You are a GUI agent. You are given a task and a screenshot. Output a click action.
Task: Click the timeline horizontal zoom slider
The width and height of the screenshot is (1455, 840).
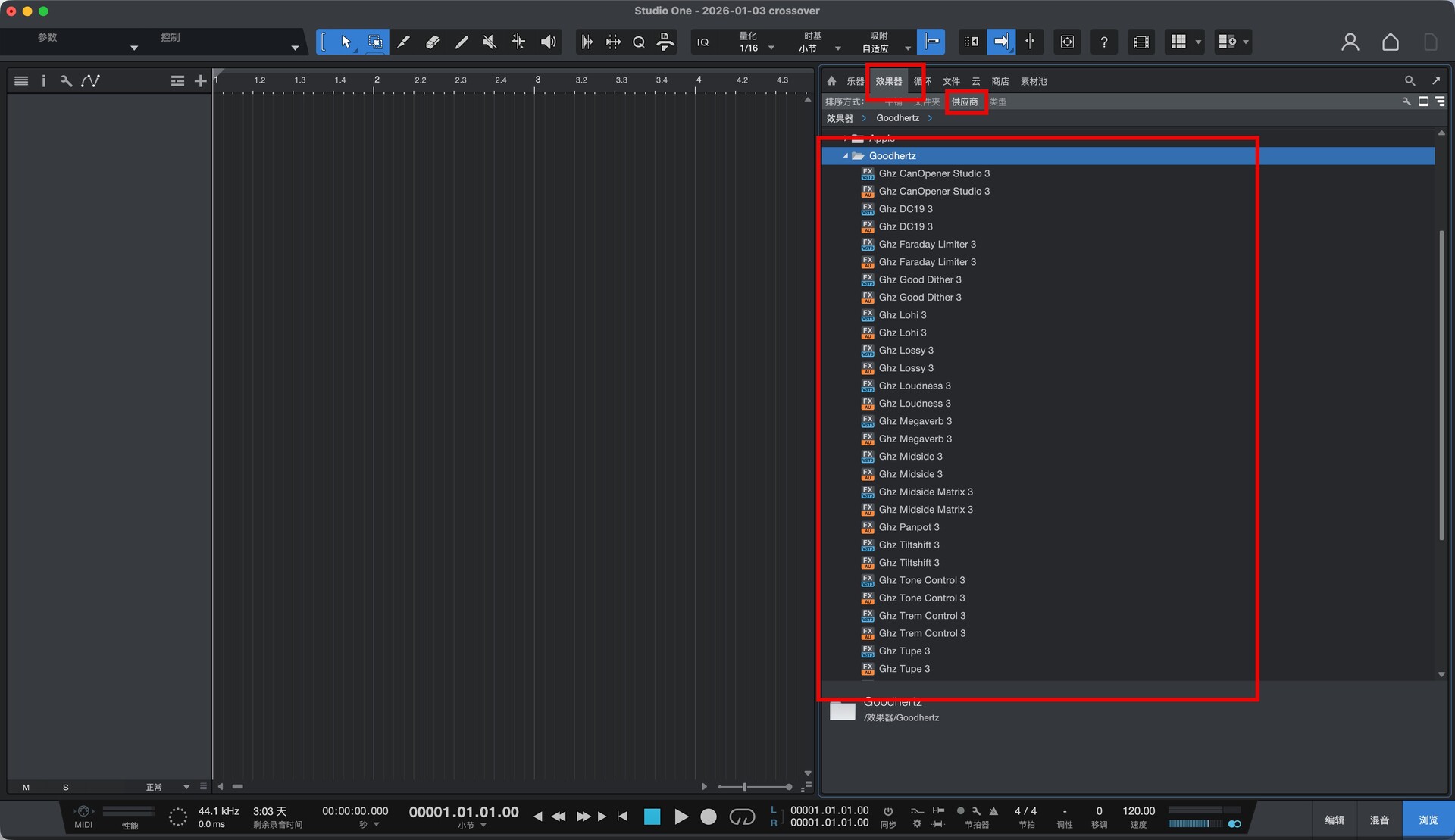pyautogui.click(x=745, y=787)
